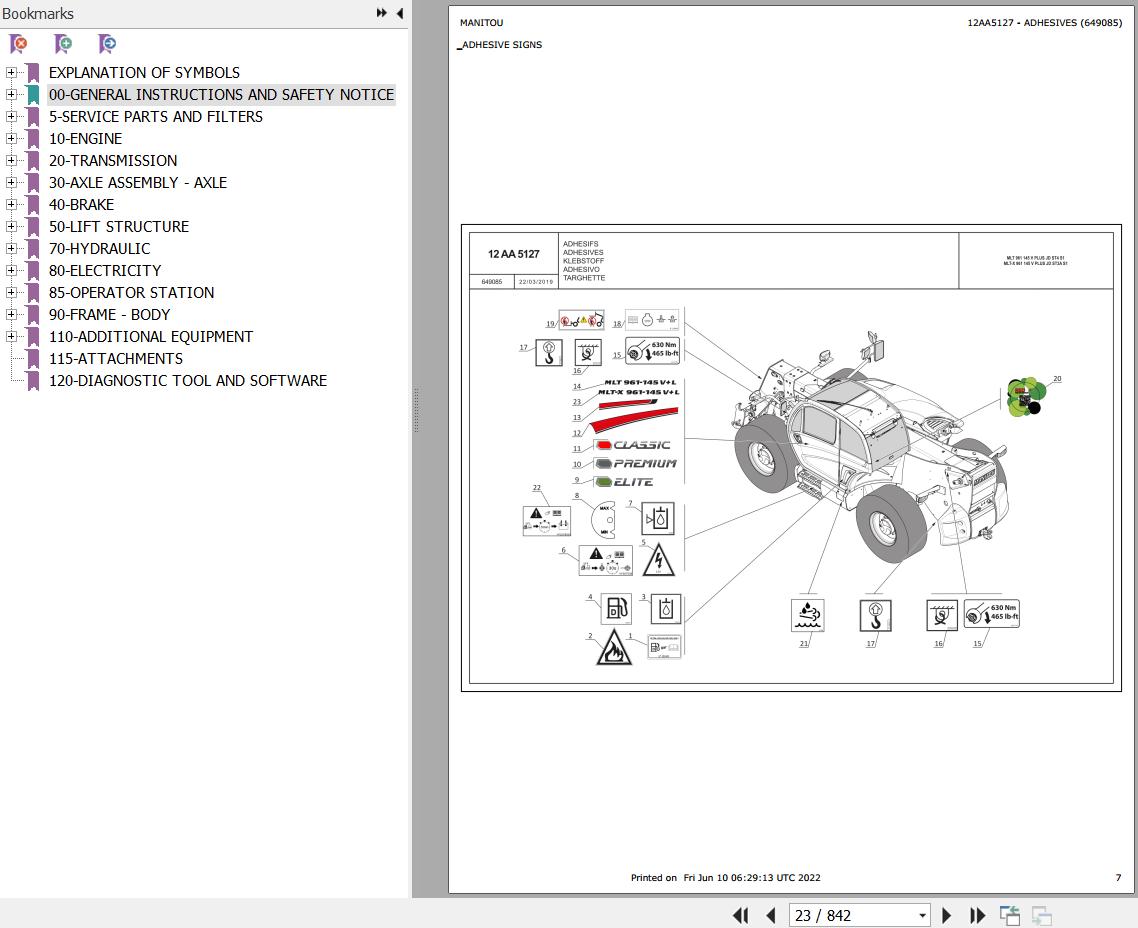Open 5-SERVICE PARTS AND FILTERS bookmark
Image resolution: width=1138 pixels, height=928 pixels.
(x=155, y=117)
